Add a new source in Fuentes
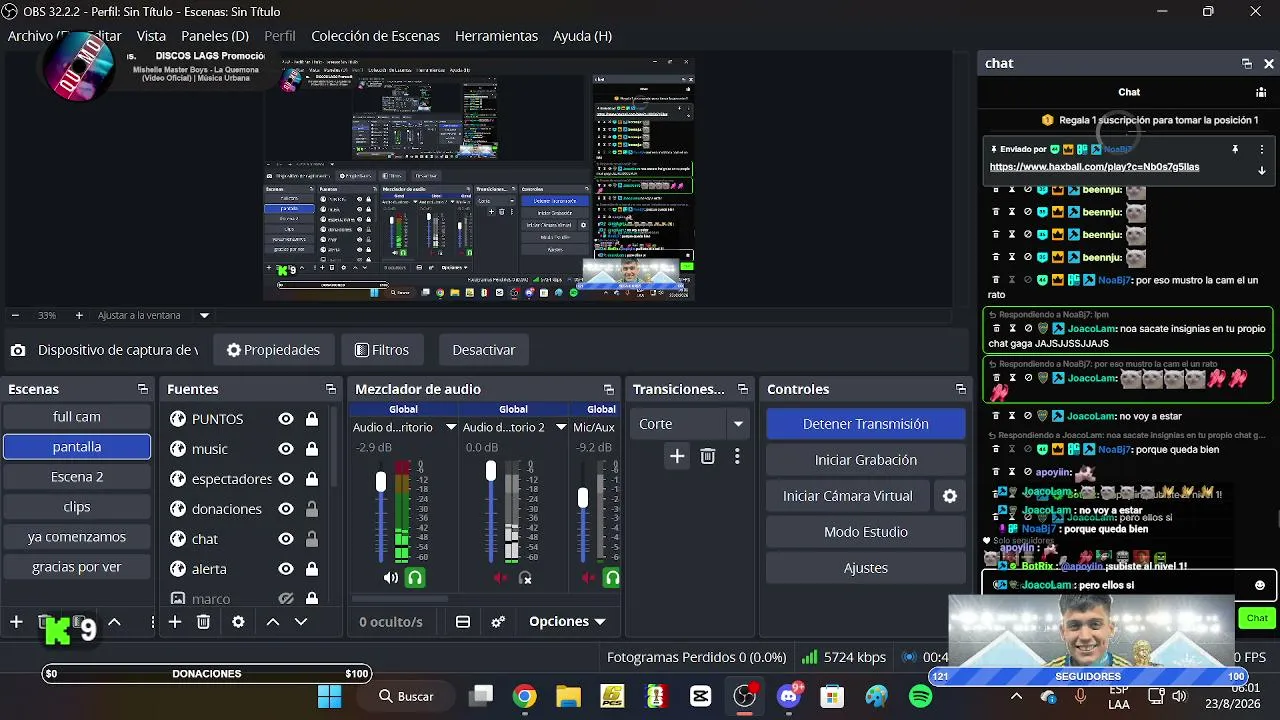The image size is (1280, 720). pyautogui.click(x=175, y=622)
